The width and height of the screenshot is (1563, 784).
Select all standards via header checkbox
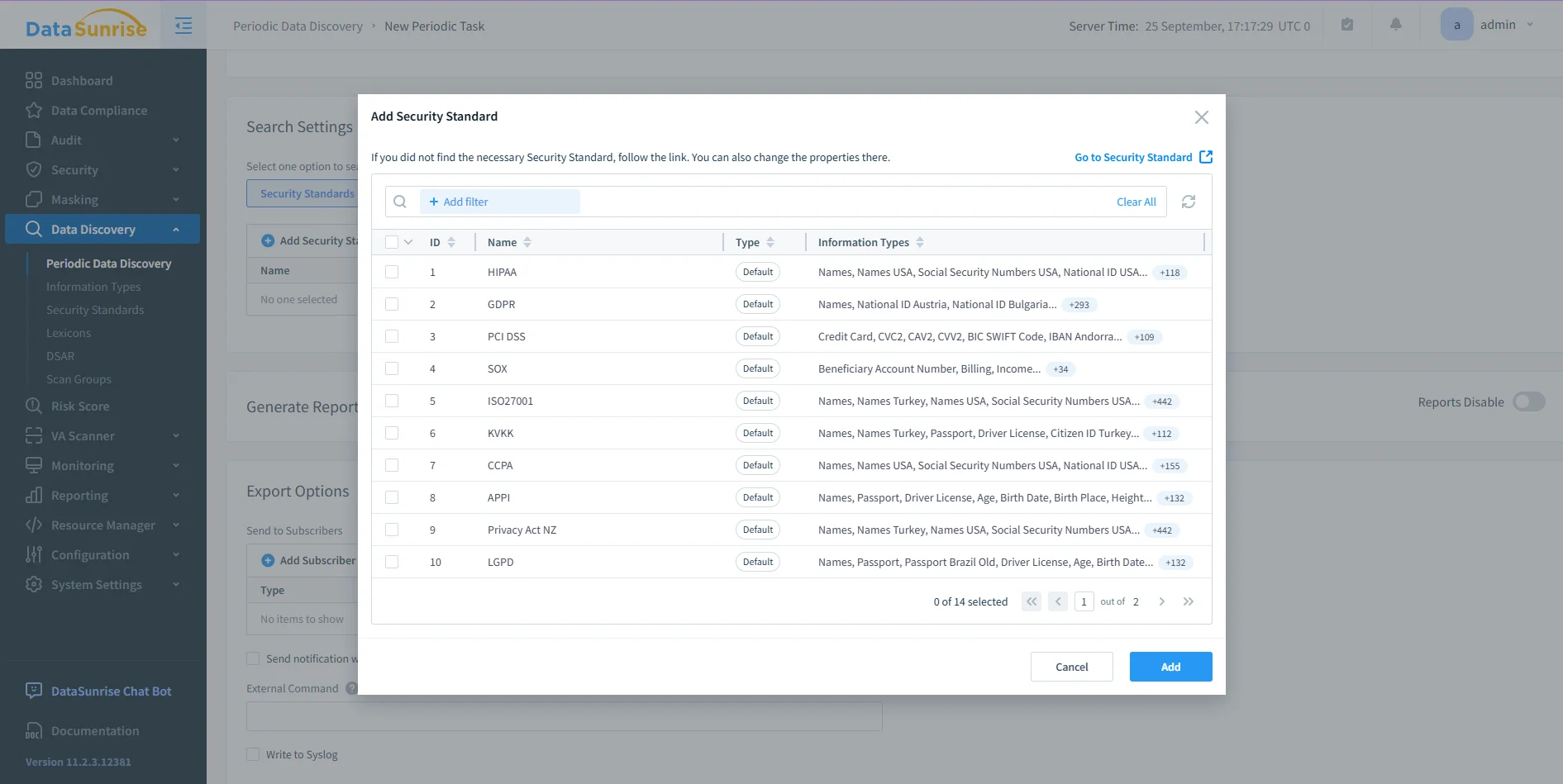click(x=392, y=241)
